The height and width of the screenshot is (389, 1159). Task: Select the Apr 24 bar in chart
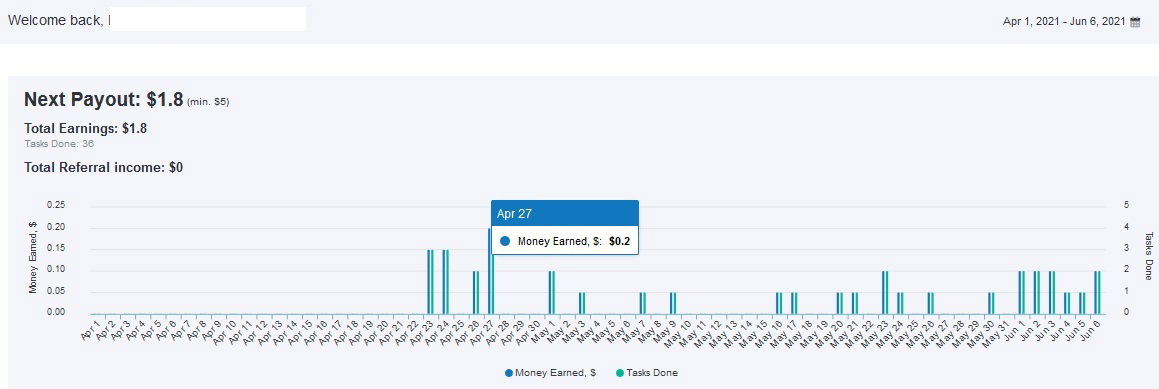446,281
